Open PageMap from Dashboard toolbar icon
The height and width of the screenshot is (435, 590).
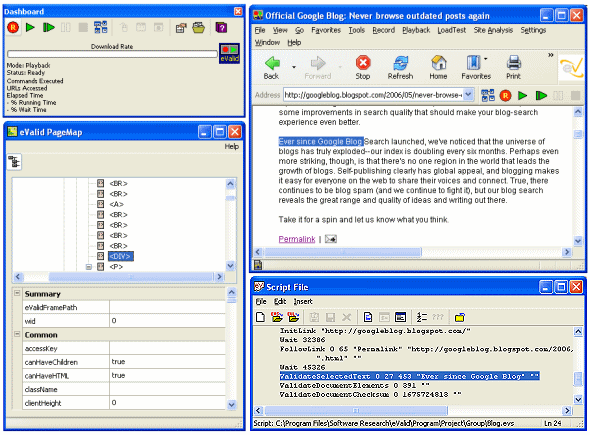[x=100, y=27]
